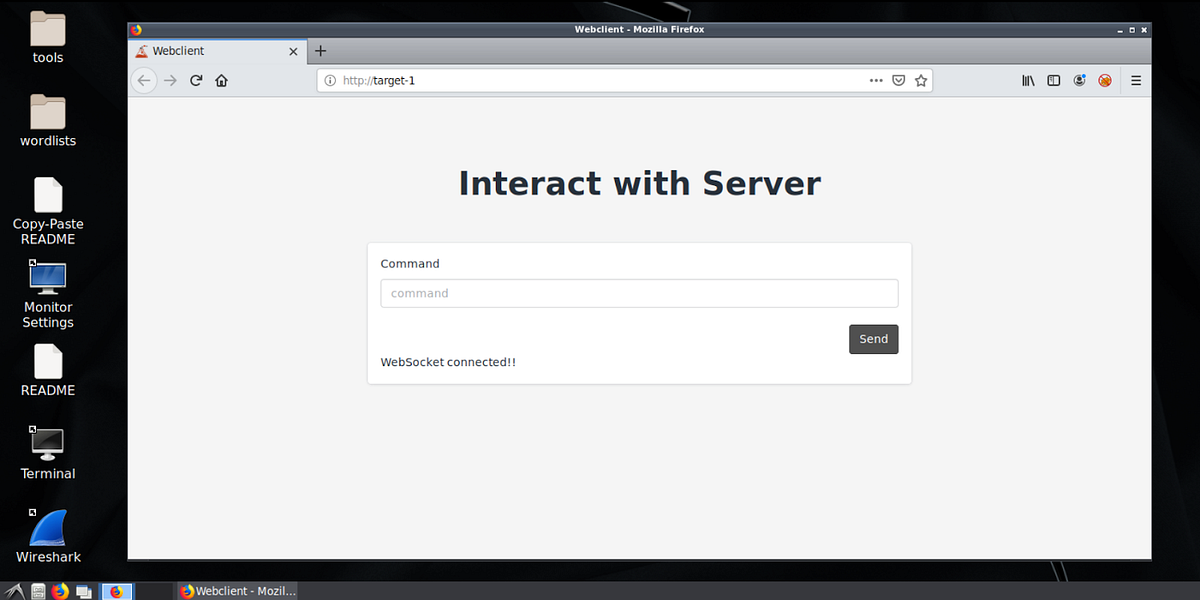Click the site information icon in address bar
Viewport: 1200px width, 600px height.
click(330, 80)
